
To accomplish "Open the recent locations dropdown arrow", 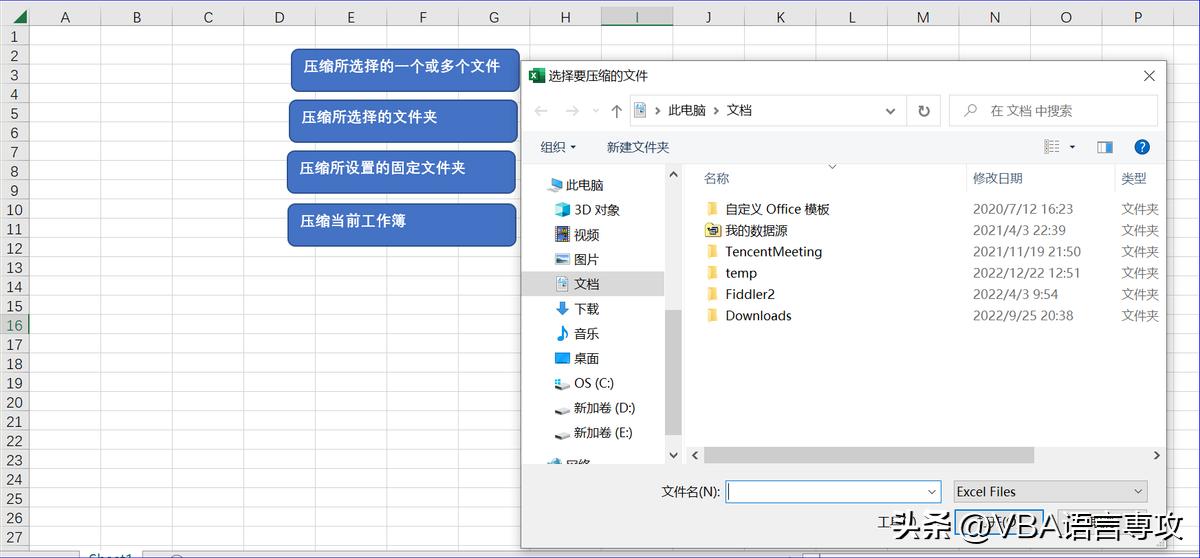I will click(596, 111).
